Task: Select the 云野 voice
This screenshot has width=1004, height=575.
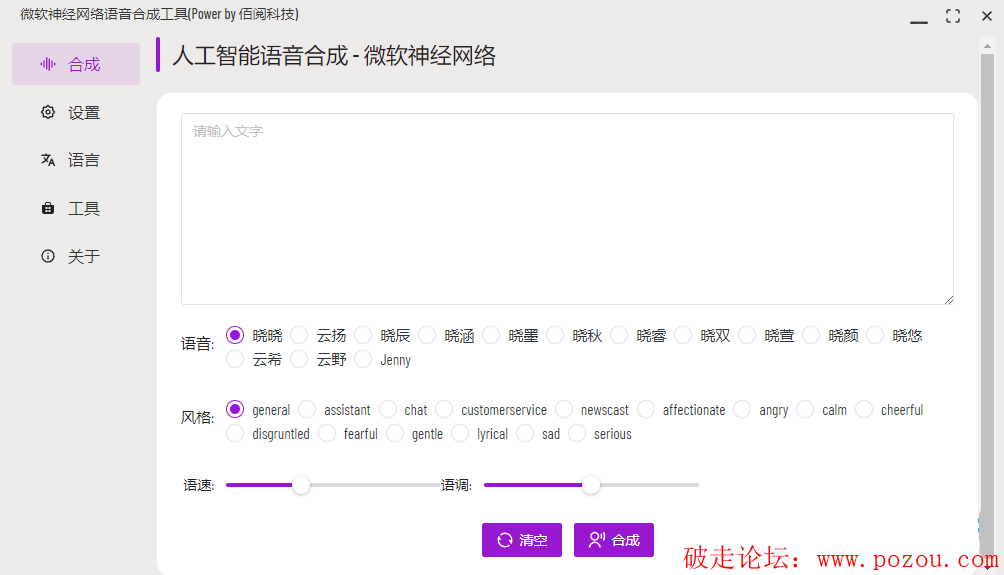Action: [299, 359]
